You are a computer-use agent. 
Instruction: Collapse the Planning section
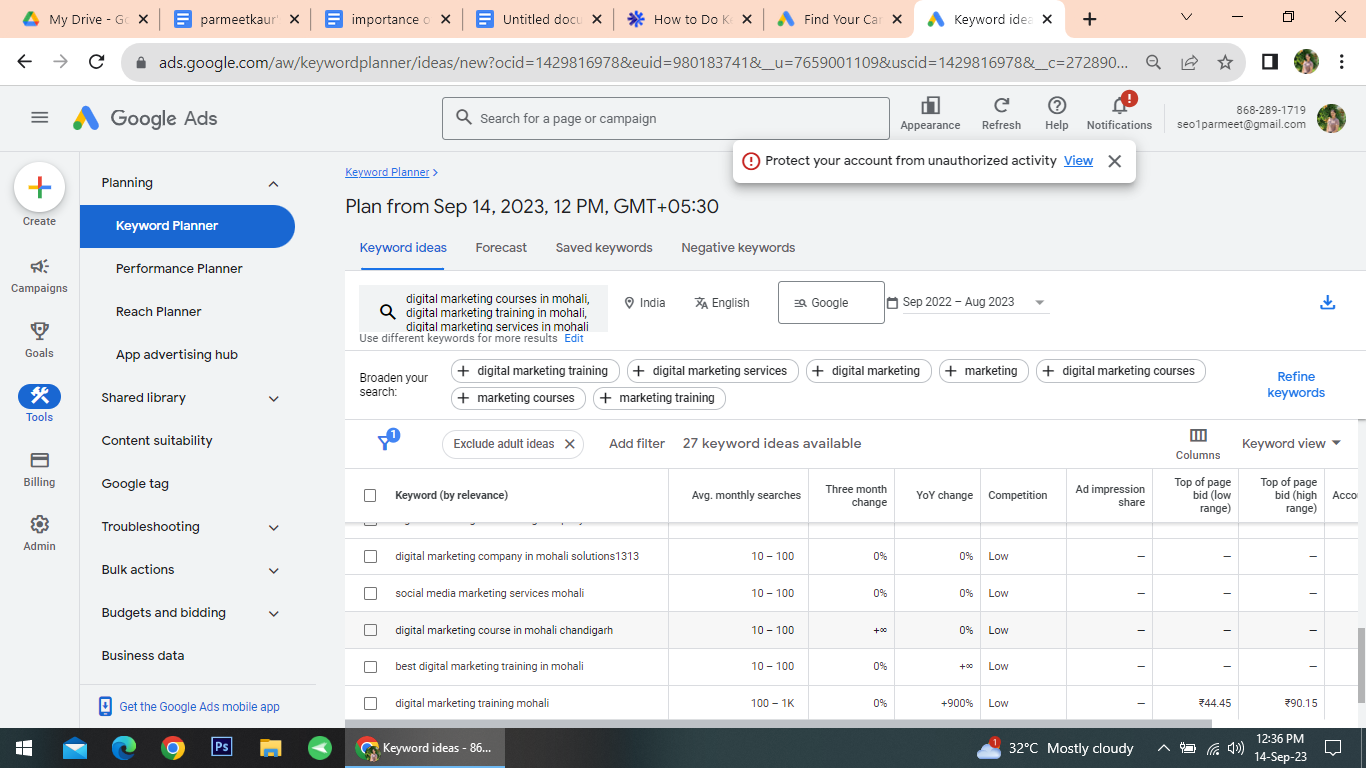tap(274, 183)
